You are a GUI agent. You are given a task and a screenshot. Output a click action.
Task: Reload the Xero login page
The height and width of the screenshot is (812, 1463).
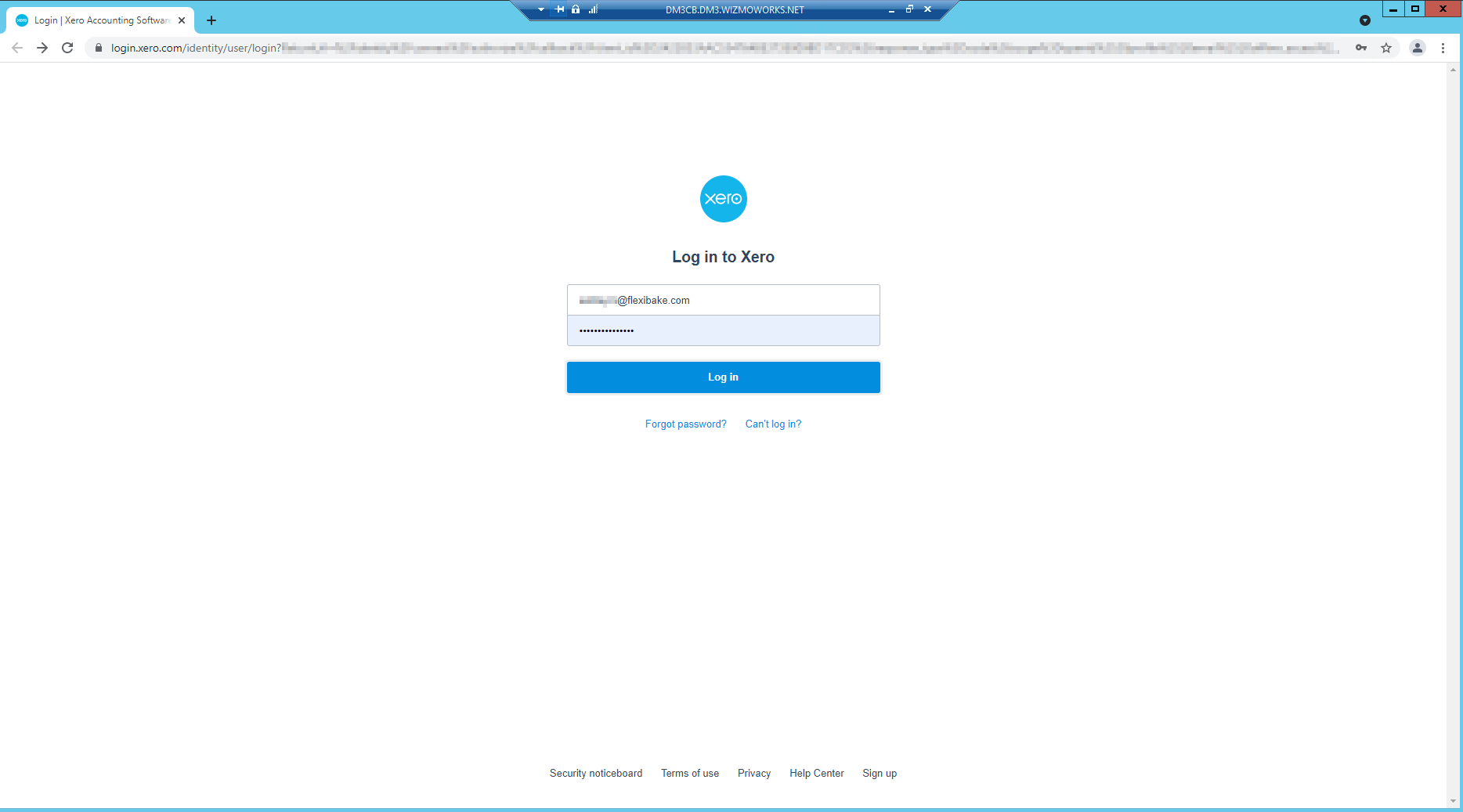(67, 48)
